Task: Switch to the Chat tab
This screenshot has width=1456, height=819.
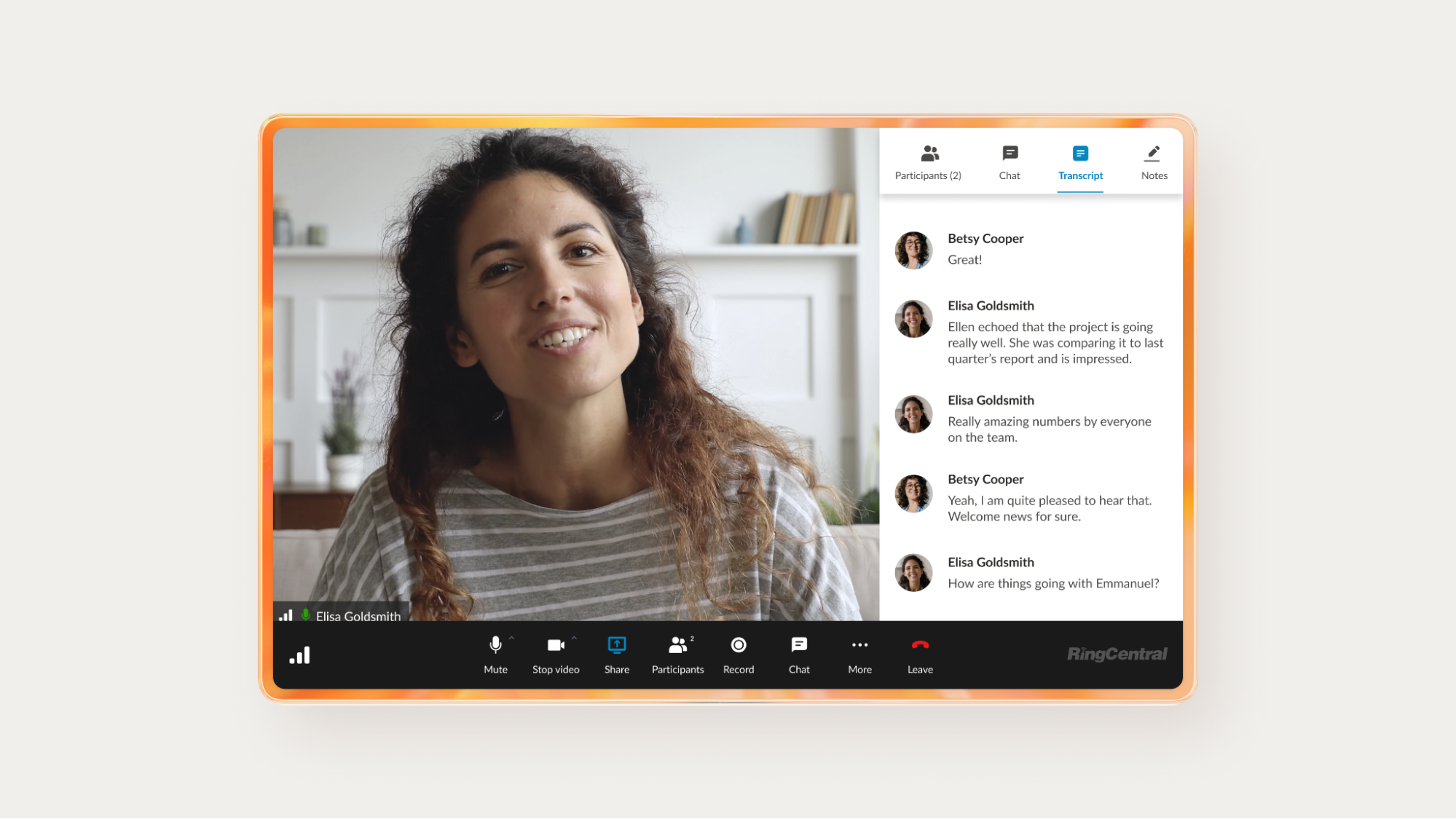Action: click(x=1009, y=162)
